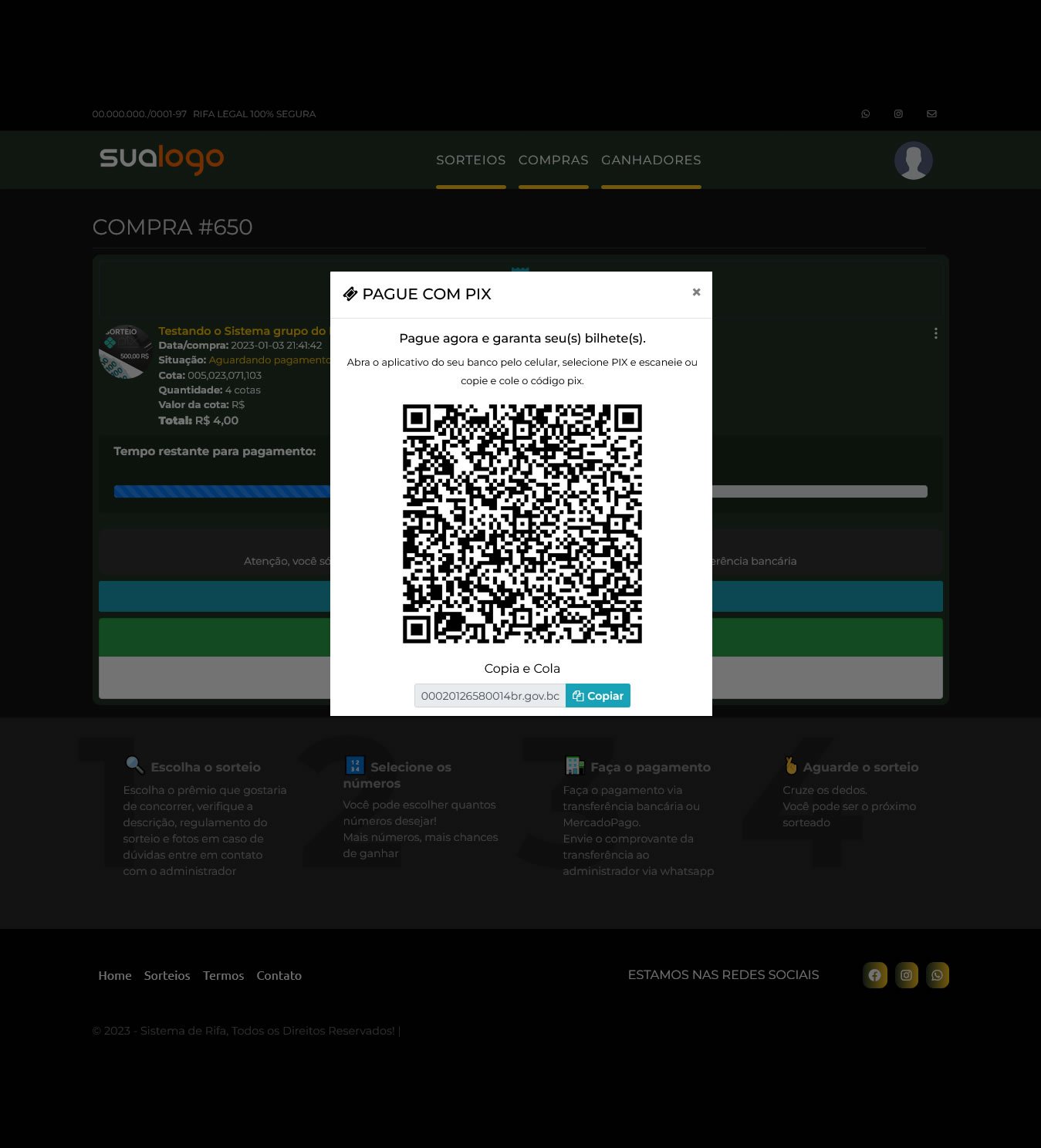Open WhatsApp contact icon in top header
1041x1148 pixels.
865,113
